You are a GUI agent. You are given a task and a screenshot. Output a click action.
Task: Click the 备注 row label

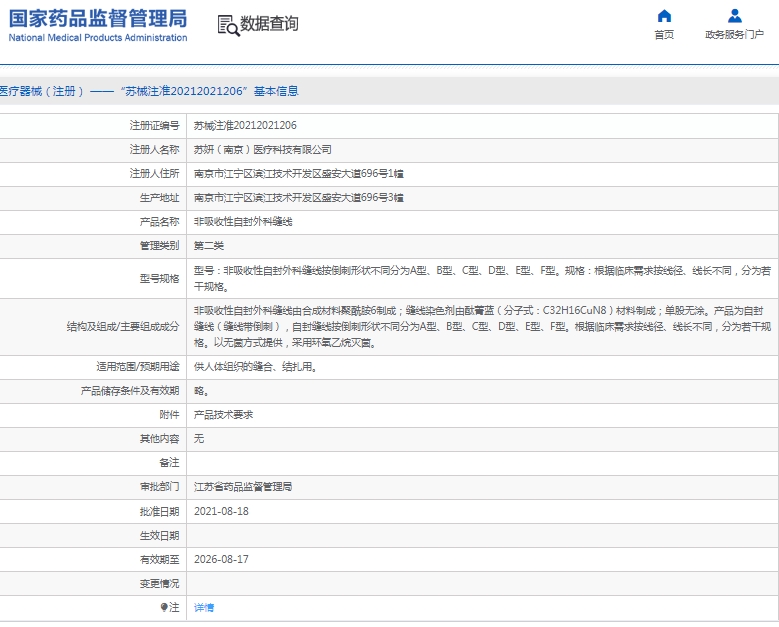coord(169,463)
